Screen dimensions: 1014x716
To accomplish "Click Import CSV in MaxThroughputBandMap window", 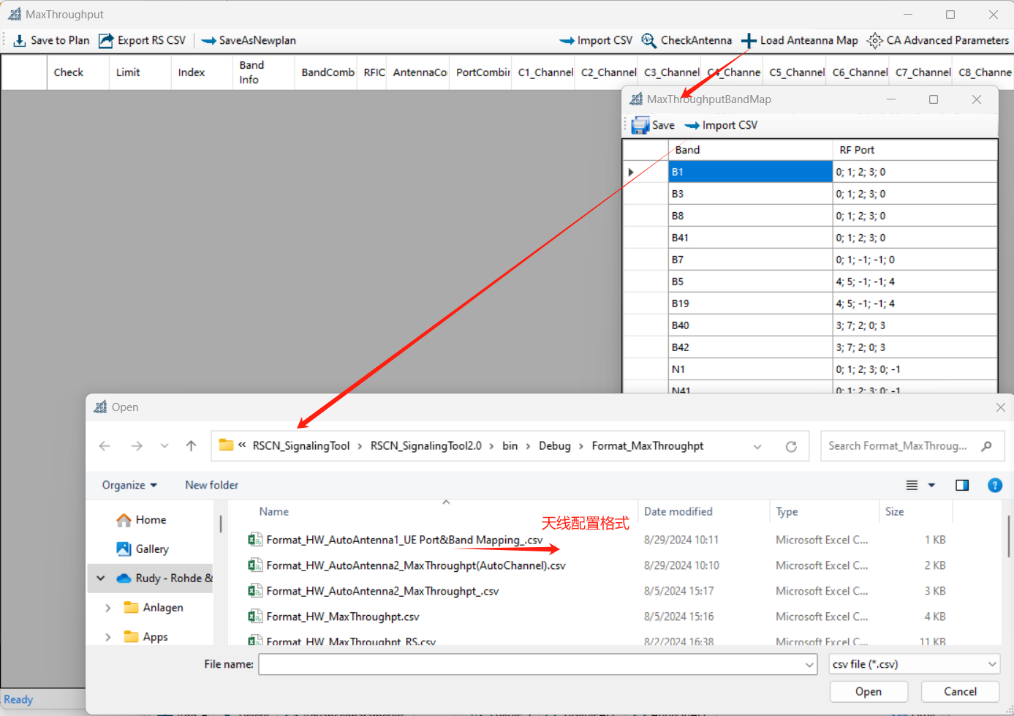I will (721, 125).
